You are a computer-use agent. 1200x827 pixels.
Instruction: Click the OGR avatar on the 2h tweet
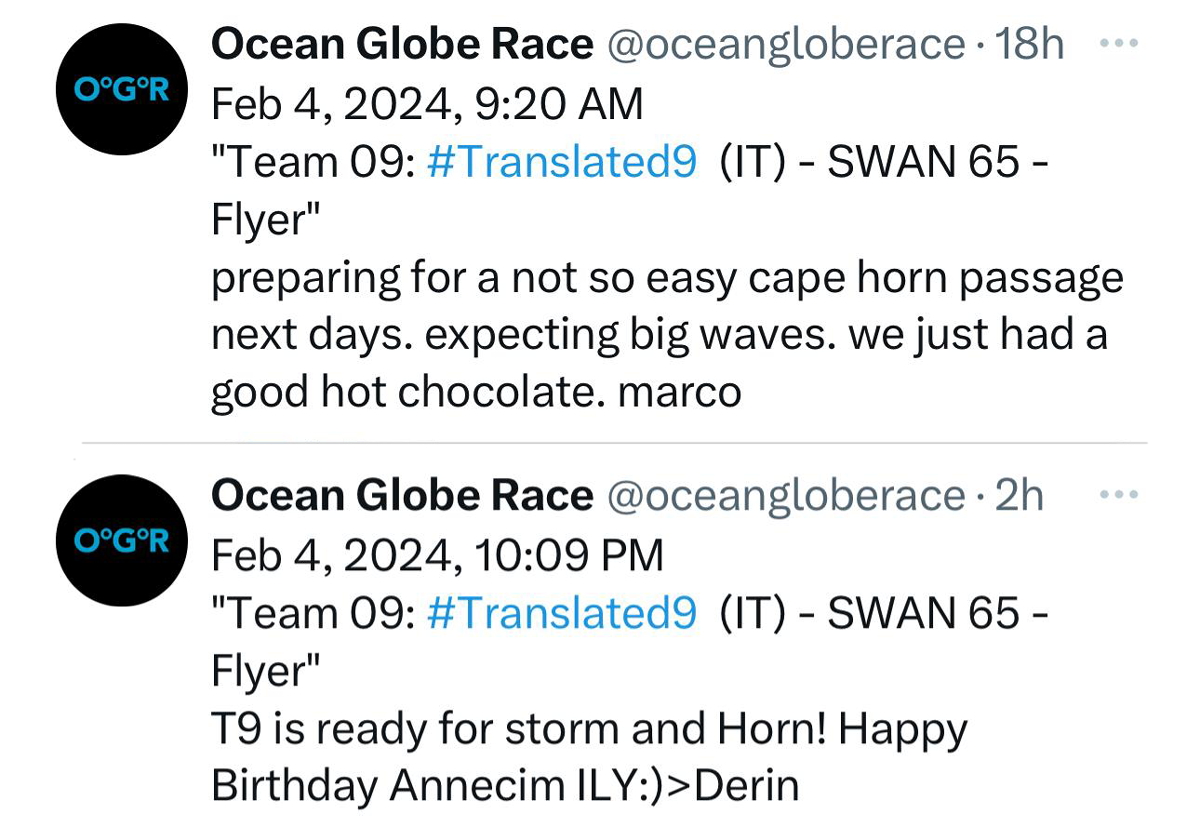tap(122, 540)
